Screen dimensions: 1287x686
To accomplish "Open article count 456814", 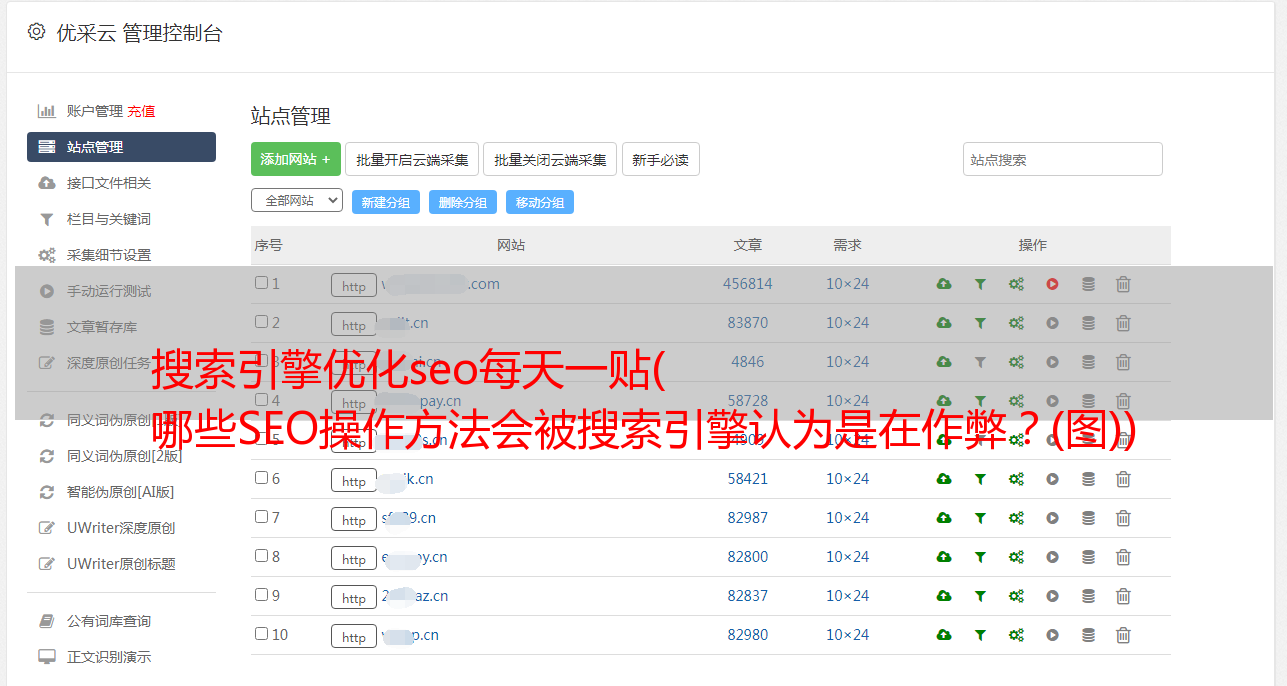I will point(748,284).
